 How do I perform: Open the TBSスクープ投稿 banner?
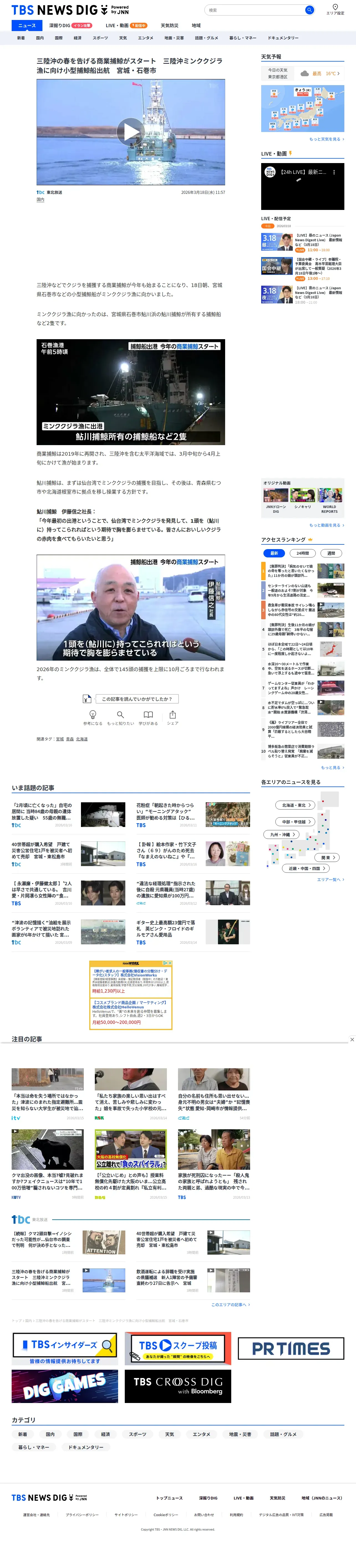point(178,1348)
